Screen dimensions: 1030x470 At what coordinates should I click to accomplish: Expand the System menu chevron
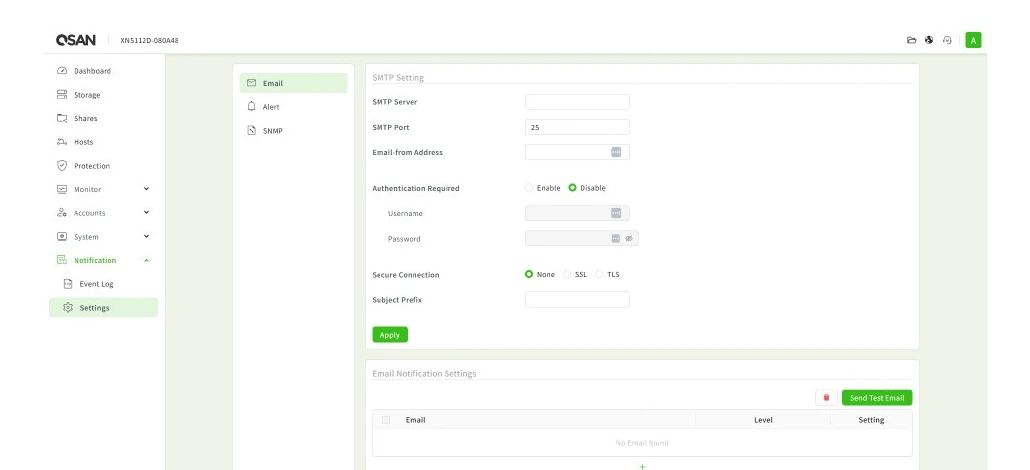click(x=146, y=237)
